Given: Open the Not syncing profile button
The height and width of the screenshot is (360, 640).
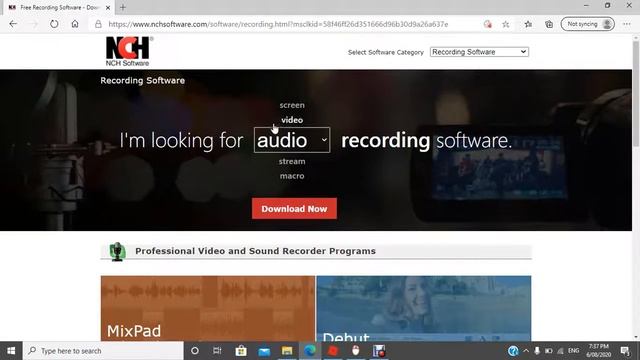Looking at the screenshot, I should click(x=587, y=24).
